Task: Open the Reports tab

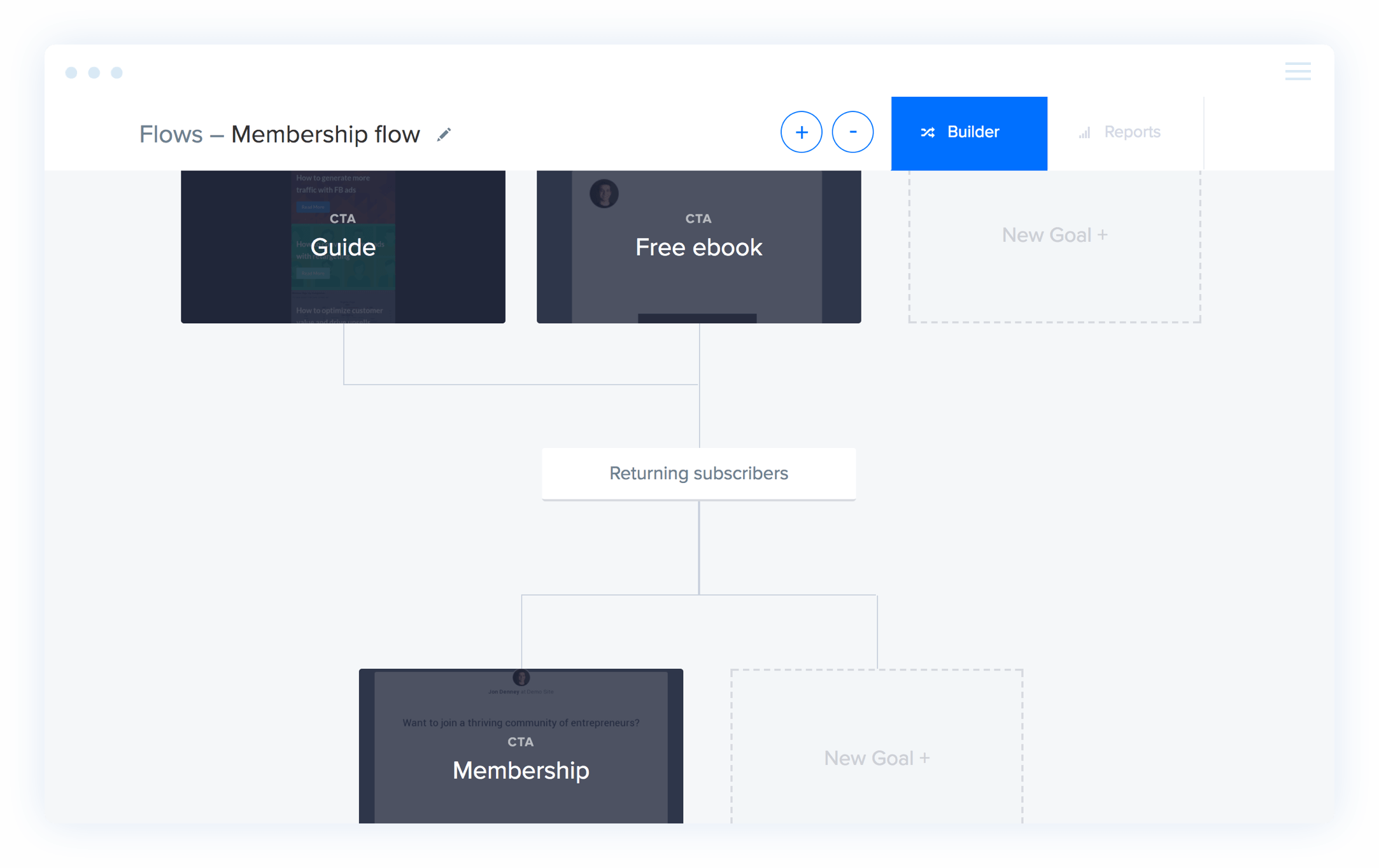Action: tap(1133, 132)
